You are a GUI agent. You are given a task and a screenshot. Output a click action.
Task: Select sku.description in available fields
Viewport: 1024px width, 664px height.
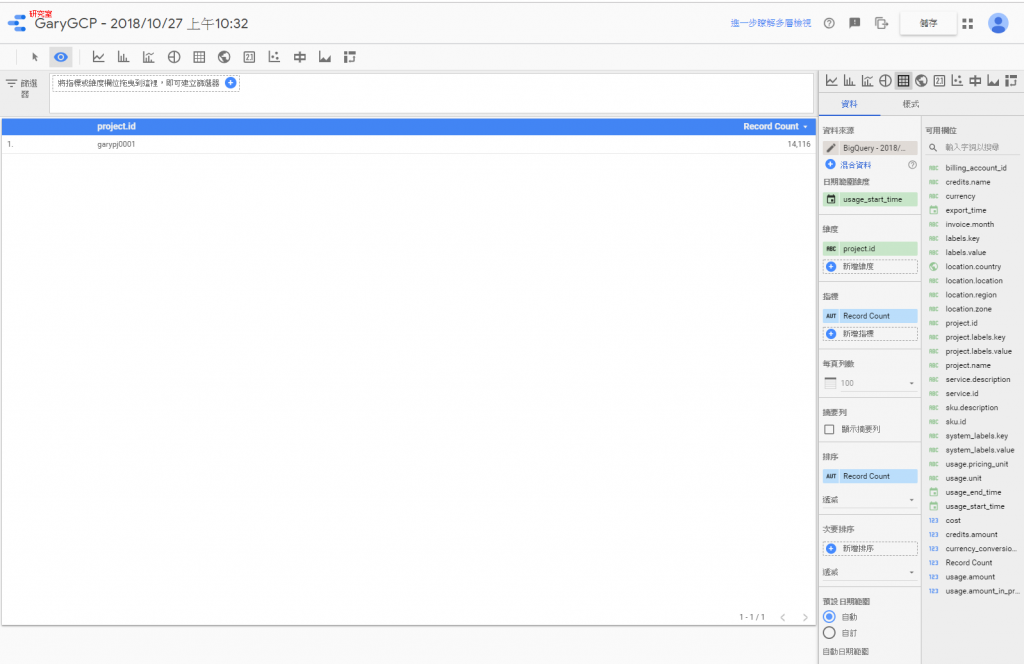972,408
